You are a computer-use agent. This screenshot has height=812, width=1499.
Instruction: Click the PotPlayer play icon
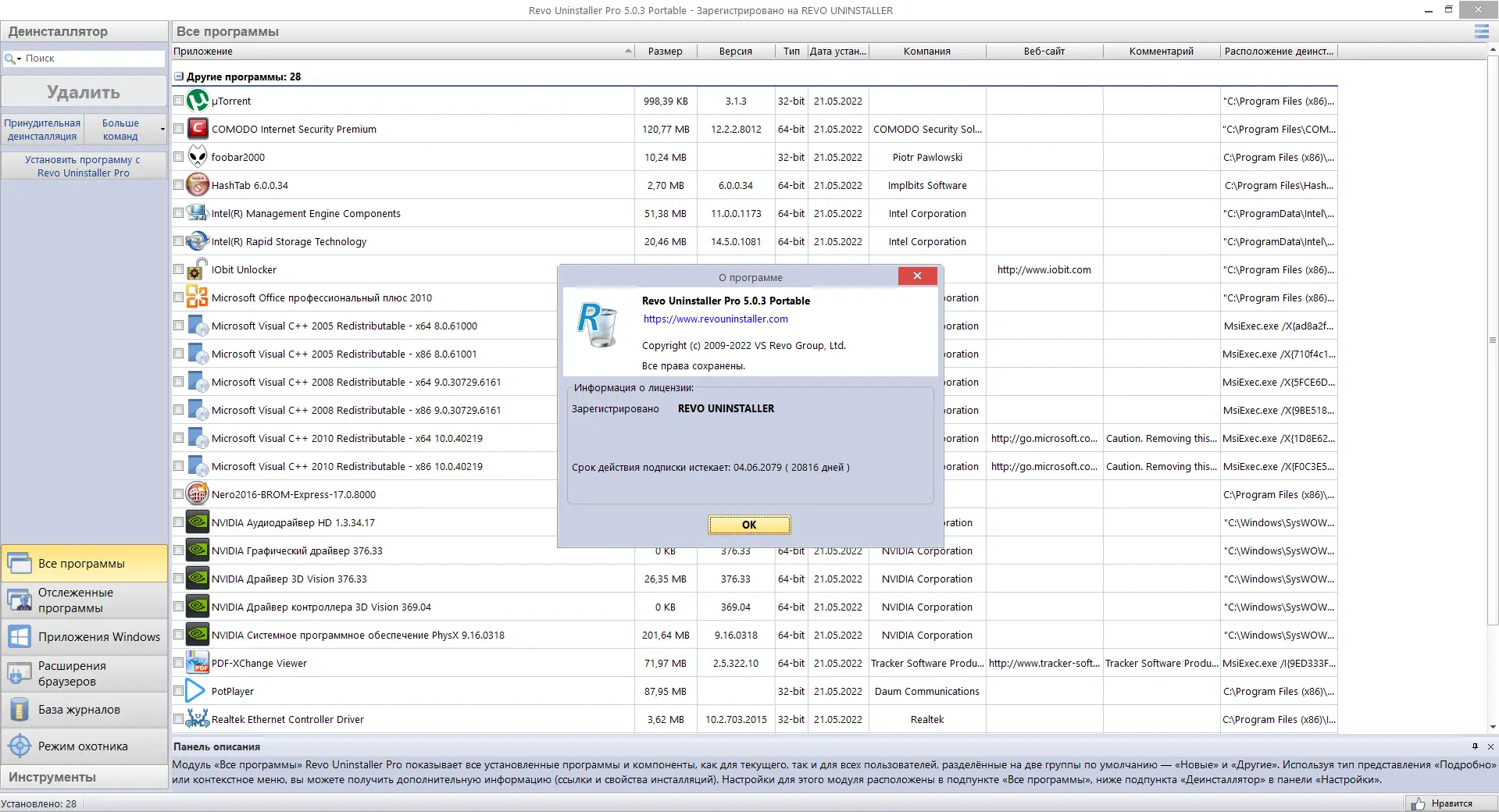[196, 691]
